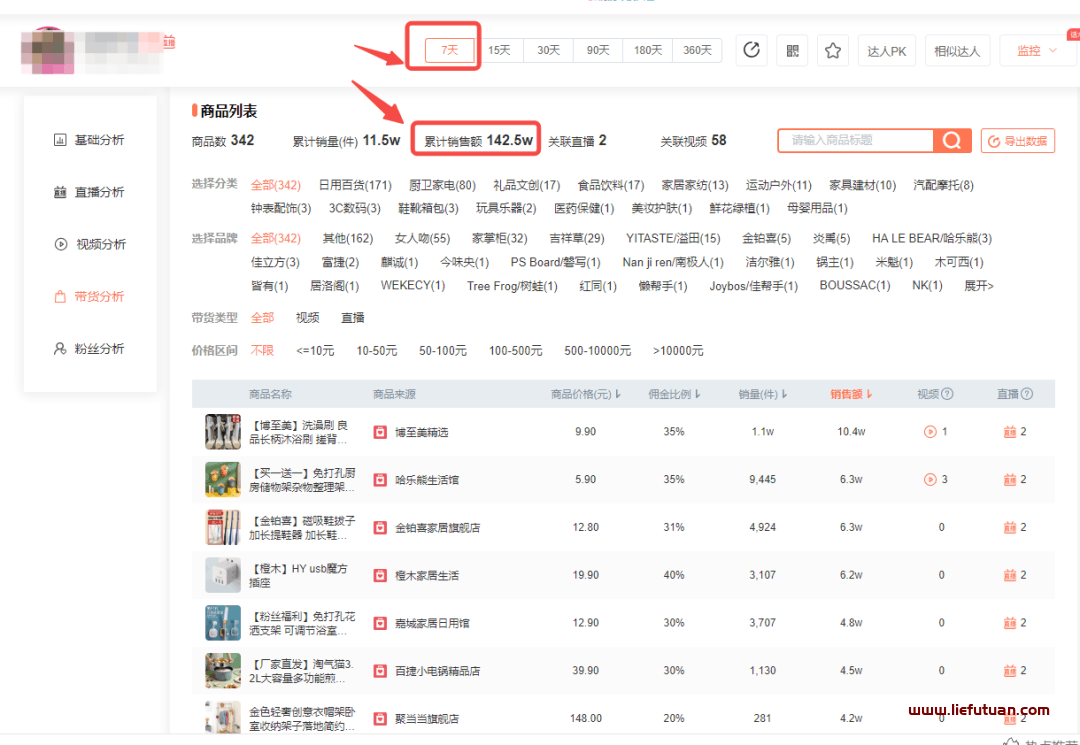Click the 基础分析 sidebar chart icon

pyautogui.click(x=59, y=140)
